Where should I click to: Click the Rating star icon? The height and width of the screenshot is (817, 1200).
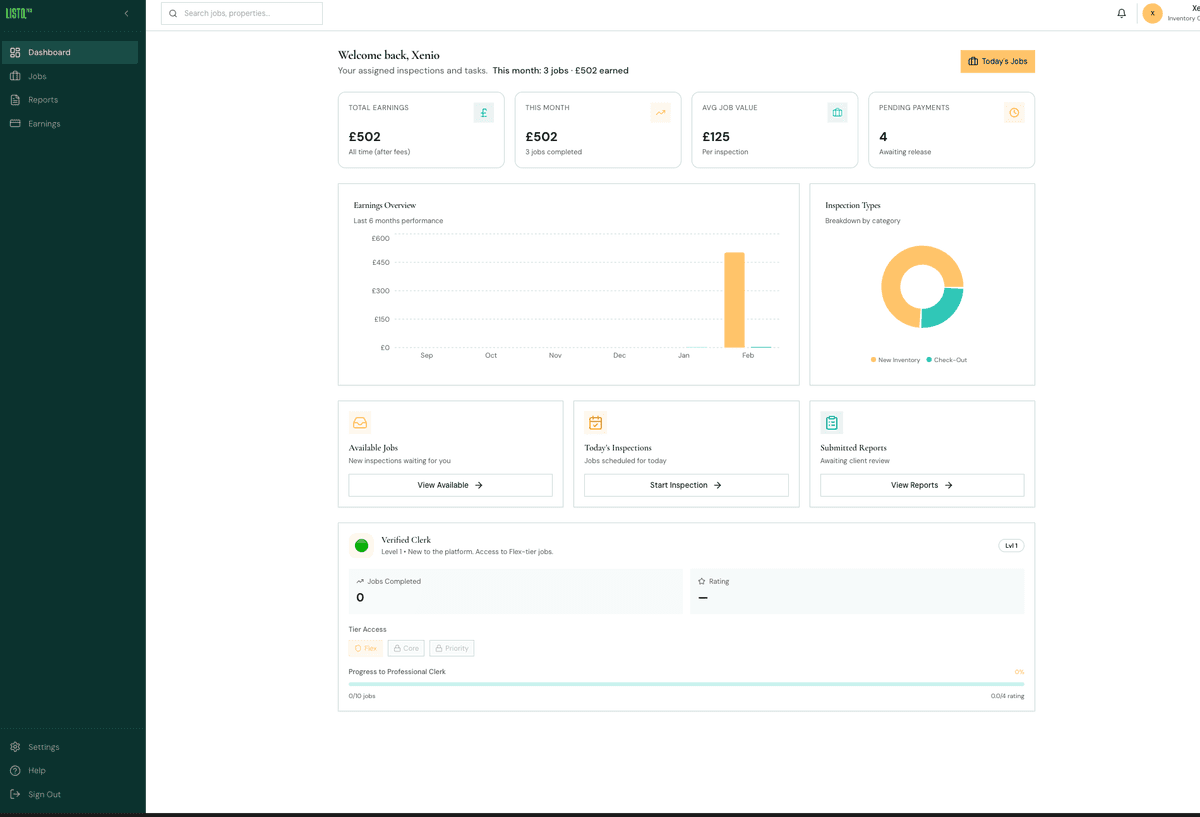[702, 581]
